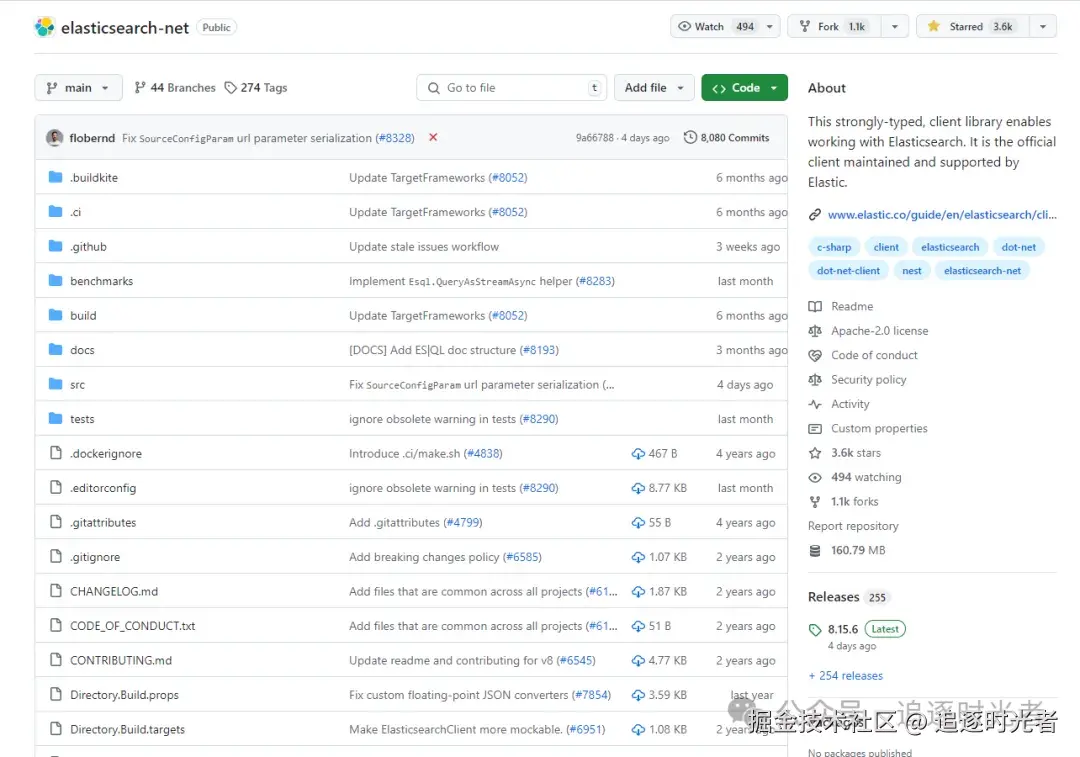The width and height of the screenshot is (1080, 757).
Task: Click the benchmarks folder icon
Action: coord(56,280)
